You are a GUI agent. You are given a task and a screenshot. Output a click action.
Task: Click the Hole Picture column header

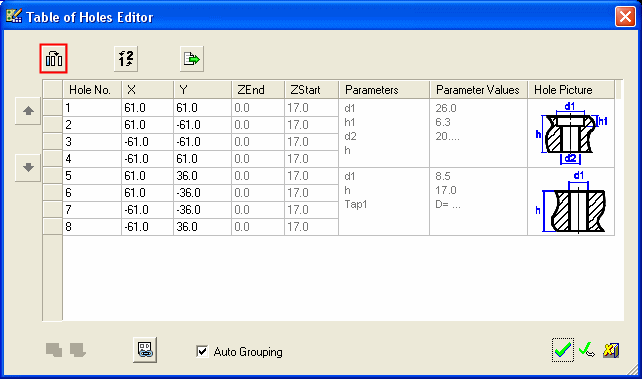coord(571,90)
